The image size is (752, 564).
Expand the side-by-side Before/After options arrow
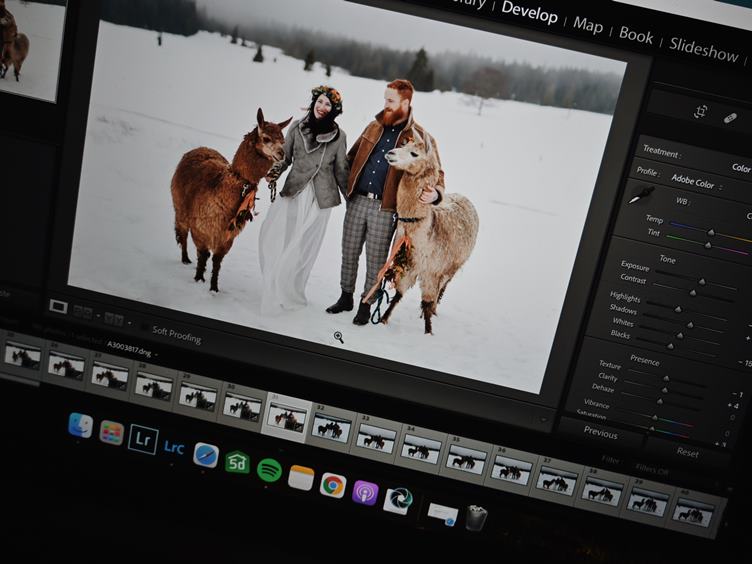(98, 317)
